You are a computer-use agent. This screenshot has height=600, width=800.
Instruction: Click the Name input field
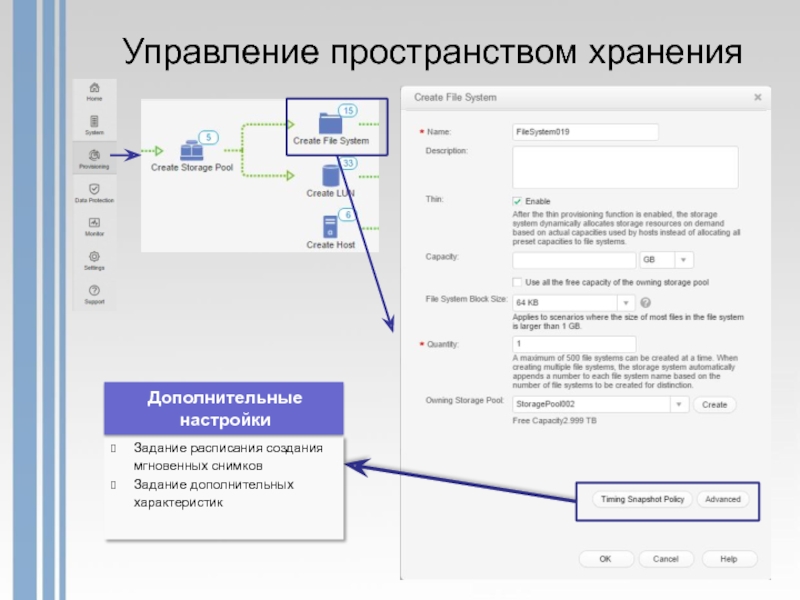click(x=585, y=132)
